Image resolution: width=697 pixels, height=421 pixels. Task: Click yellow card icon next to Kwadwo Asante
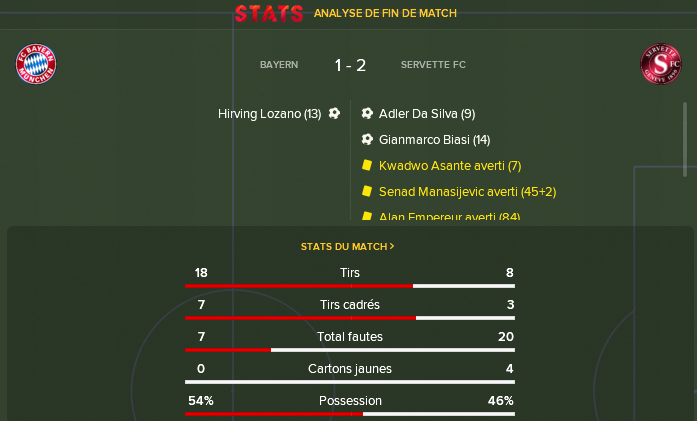point(367,165)
